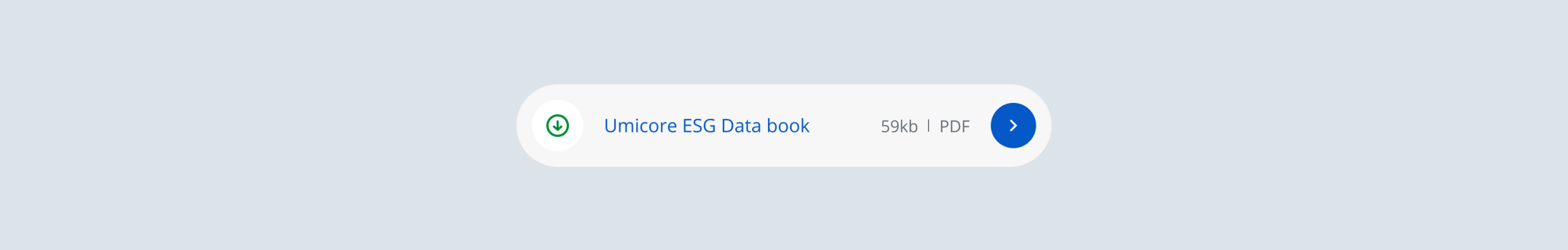Click the PDF file type label
Viewport: 1568px width, 250px height.
(954, 126)
